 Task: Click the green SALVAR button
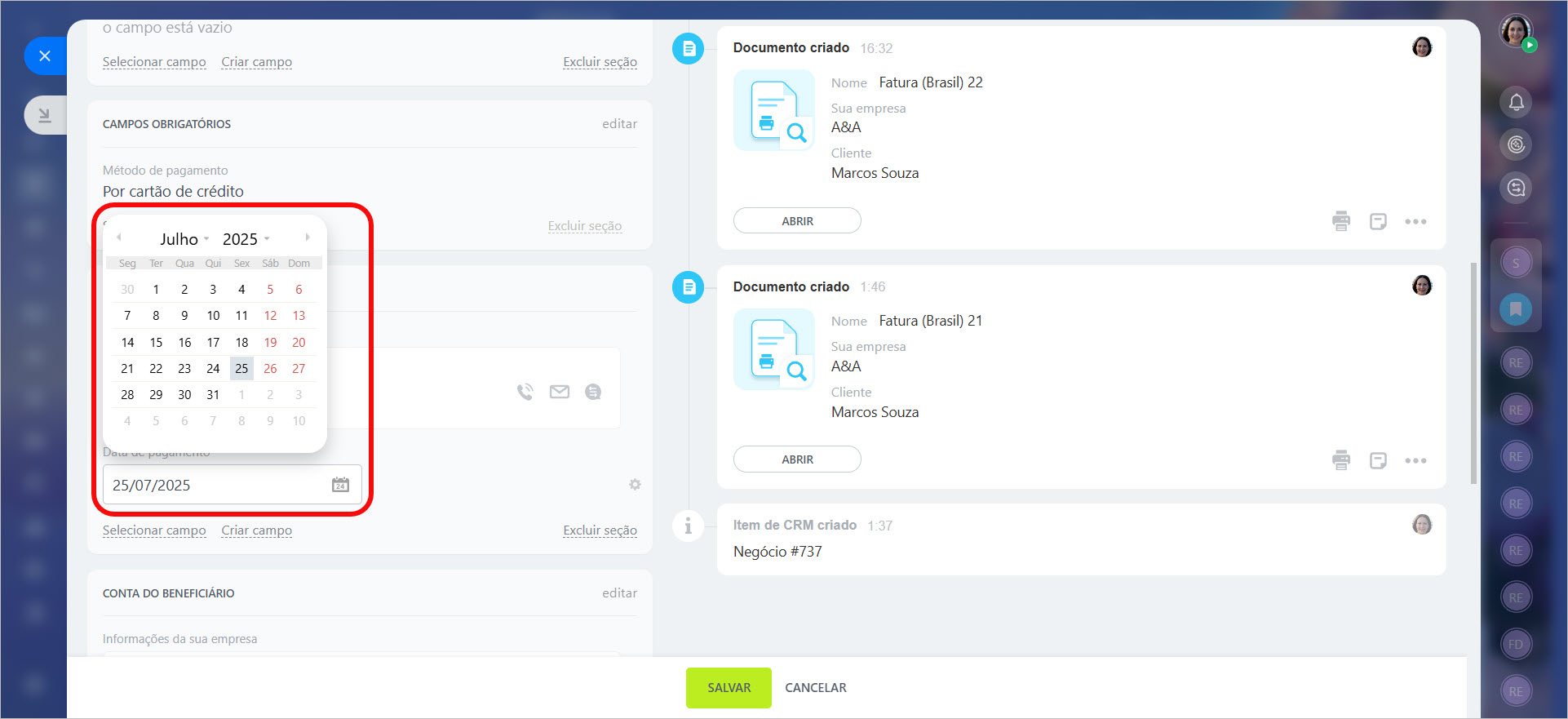coord(729,688)
